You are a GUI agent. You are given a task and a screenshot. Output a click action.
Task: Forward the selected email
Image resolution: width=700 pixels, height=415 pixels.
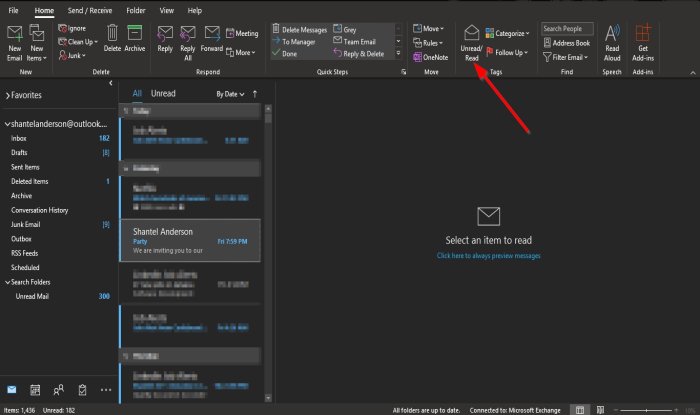212,38
